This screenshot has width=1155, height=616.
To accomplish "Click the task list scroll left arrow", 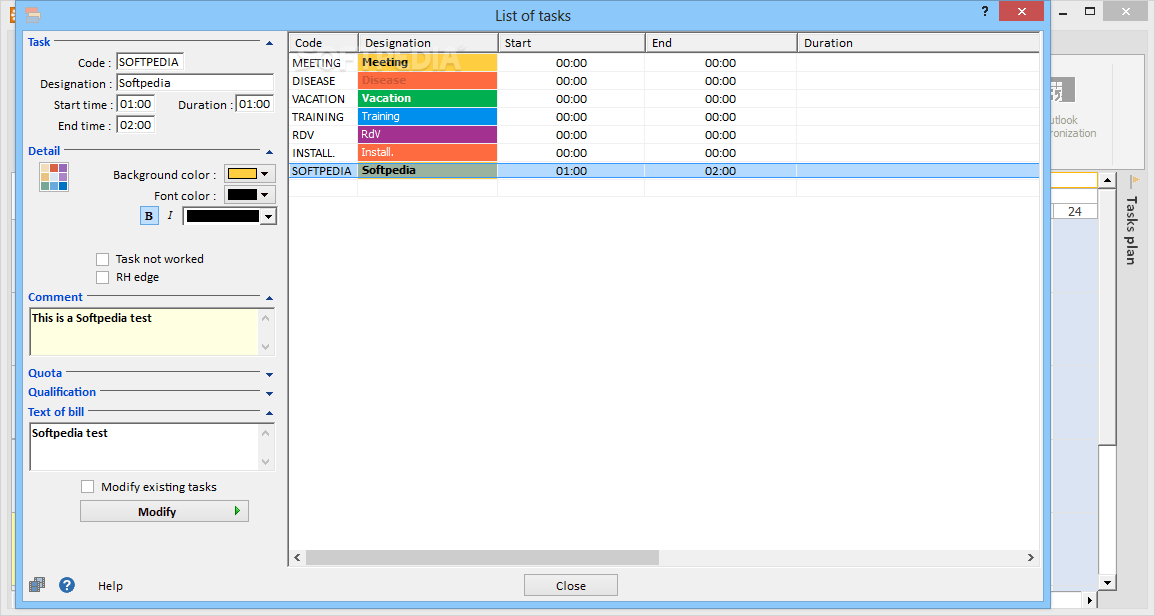I will pyautogui.click(x=298, y=558).
